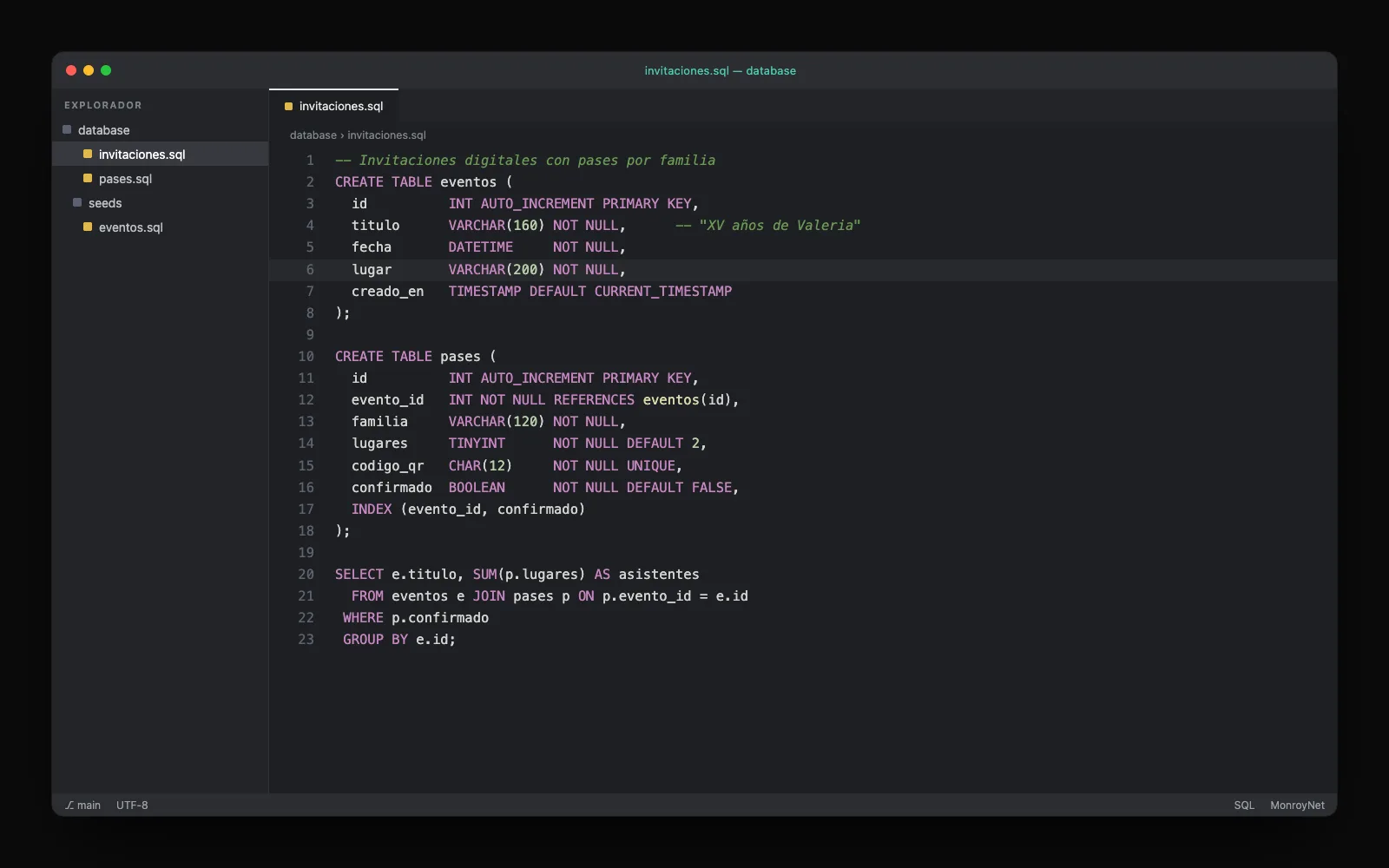The height and width of the screenshot is (868, 1389).
Task: Click the 'titulo' column name
Action: click(376, 226)
